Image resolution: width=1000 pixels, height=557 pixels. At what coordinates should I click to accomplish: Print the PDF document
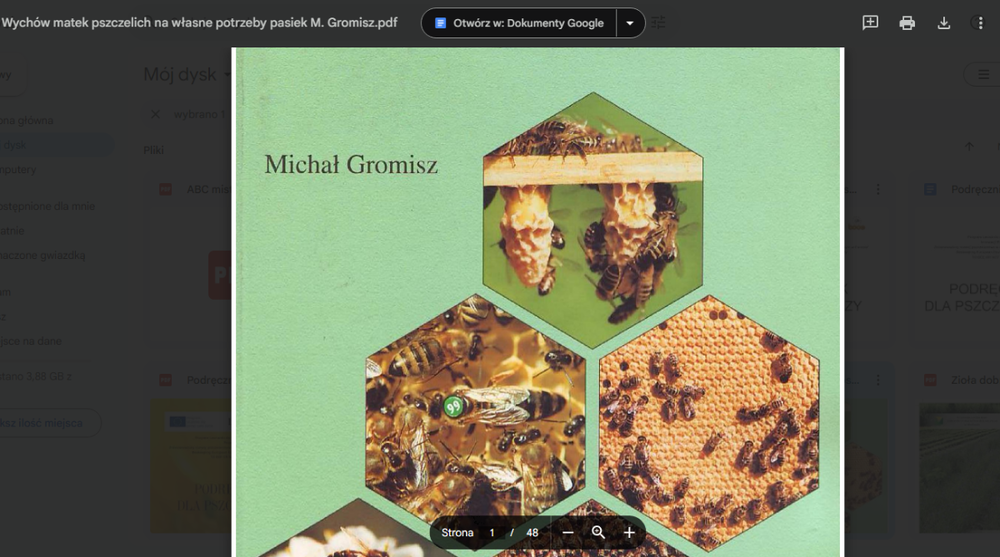pos(907,23)
